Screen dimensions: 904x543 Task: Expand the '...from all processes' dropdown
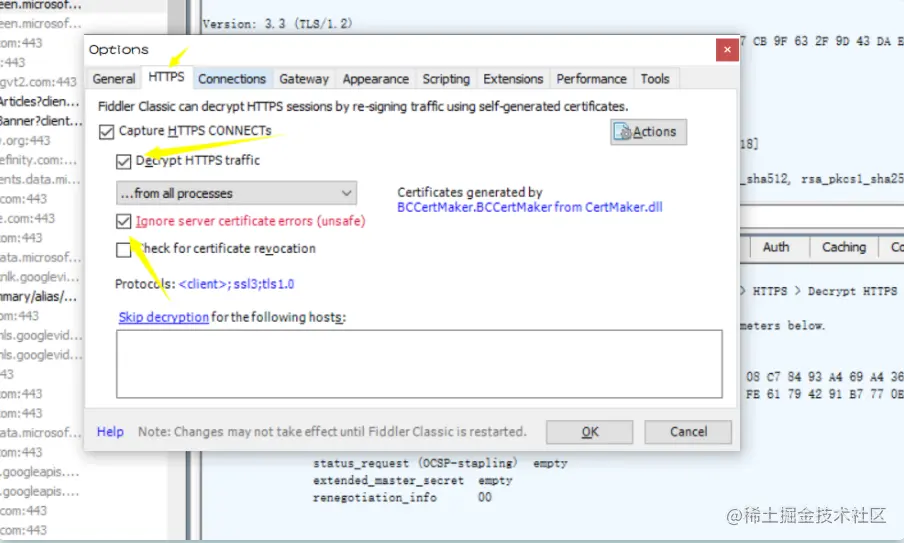[x=236, y=193]
